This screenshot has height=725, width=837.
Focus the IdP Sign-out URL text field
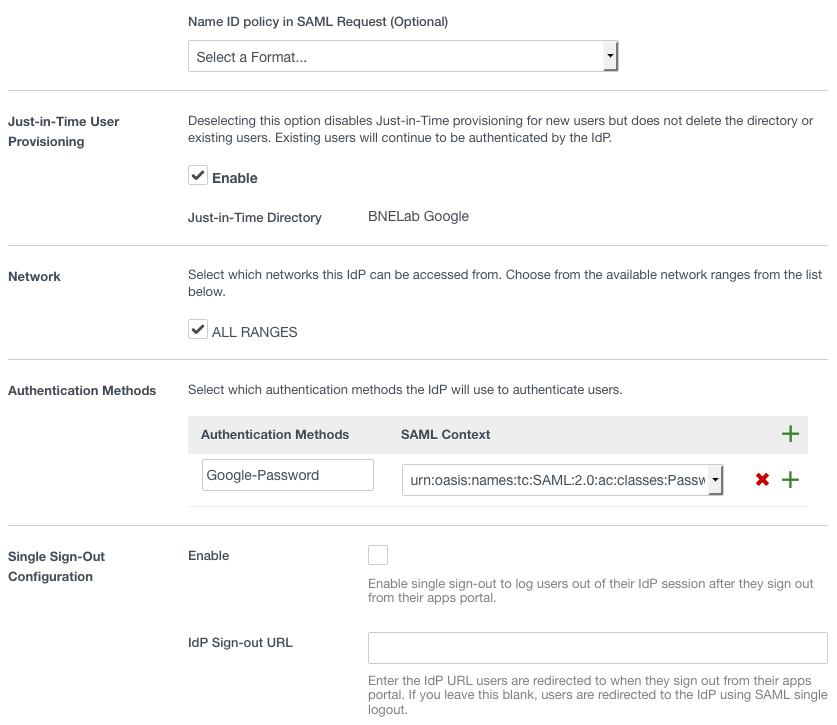[597, 647]
